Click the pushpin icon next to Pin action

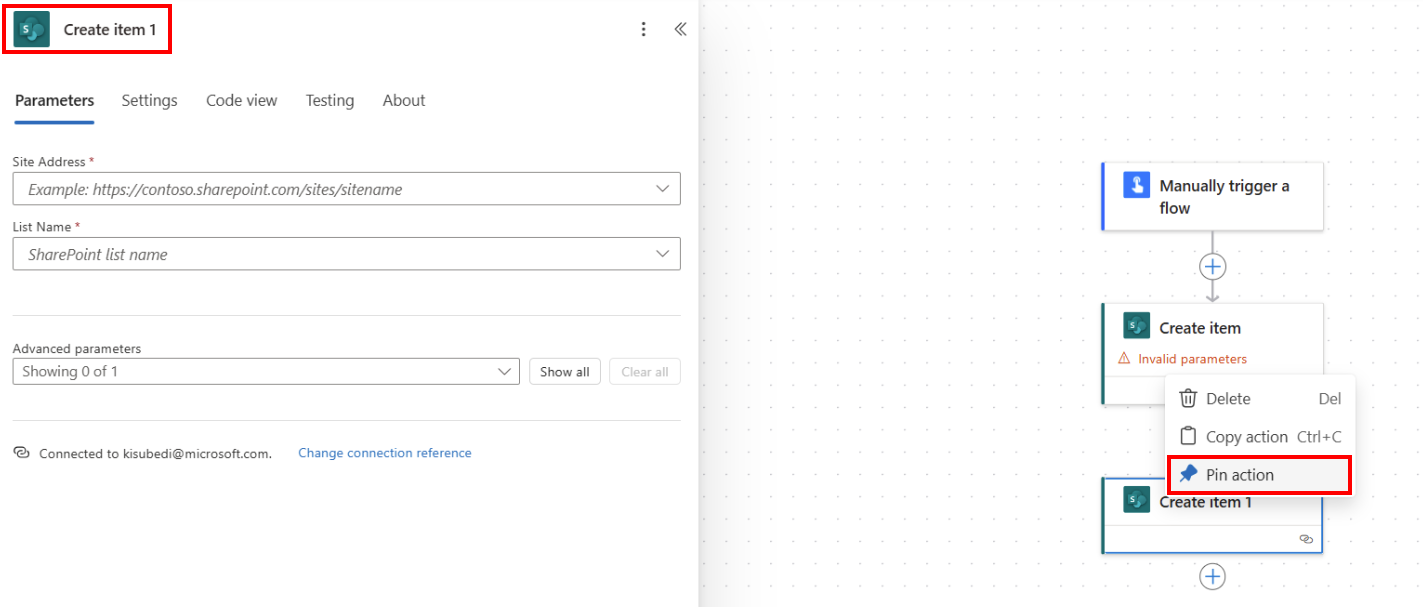[x=1186, y=474]
